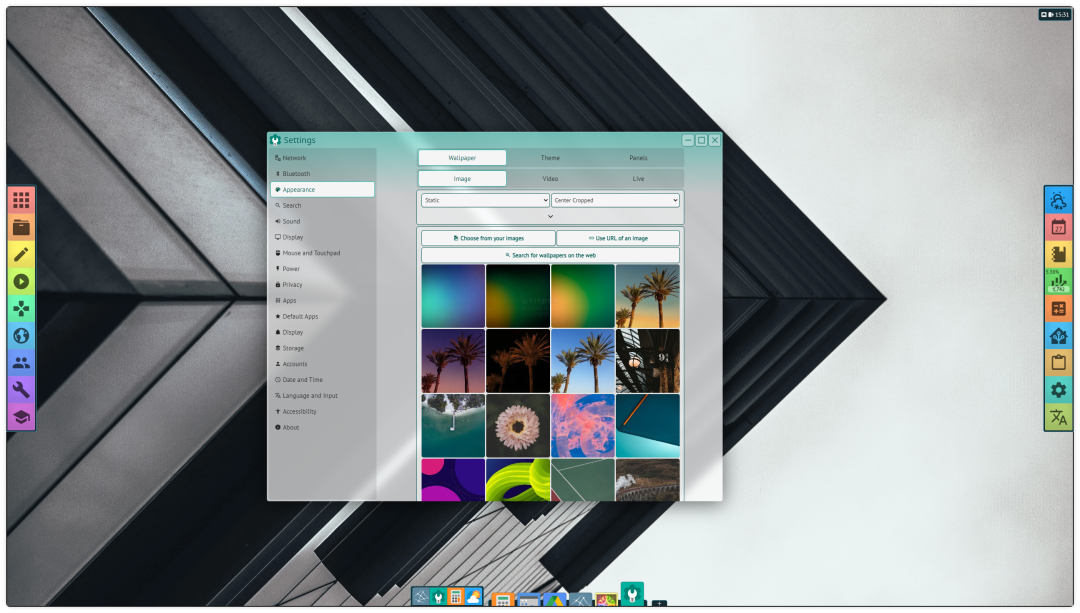Image resolution: width=1080 pixels, height=613 pixels.
Task: Open the calculator widget in right panel
Action: (1058, 309)
